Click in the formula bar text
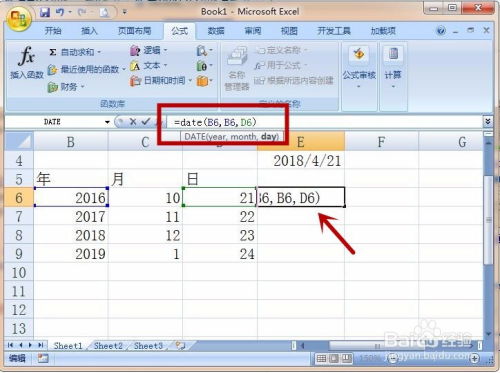Image resolution: width=500 pixels, height=373 pixels. (215, 122)
